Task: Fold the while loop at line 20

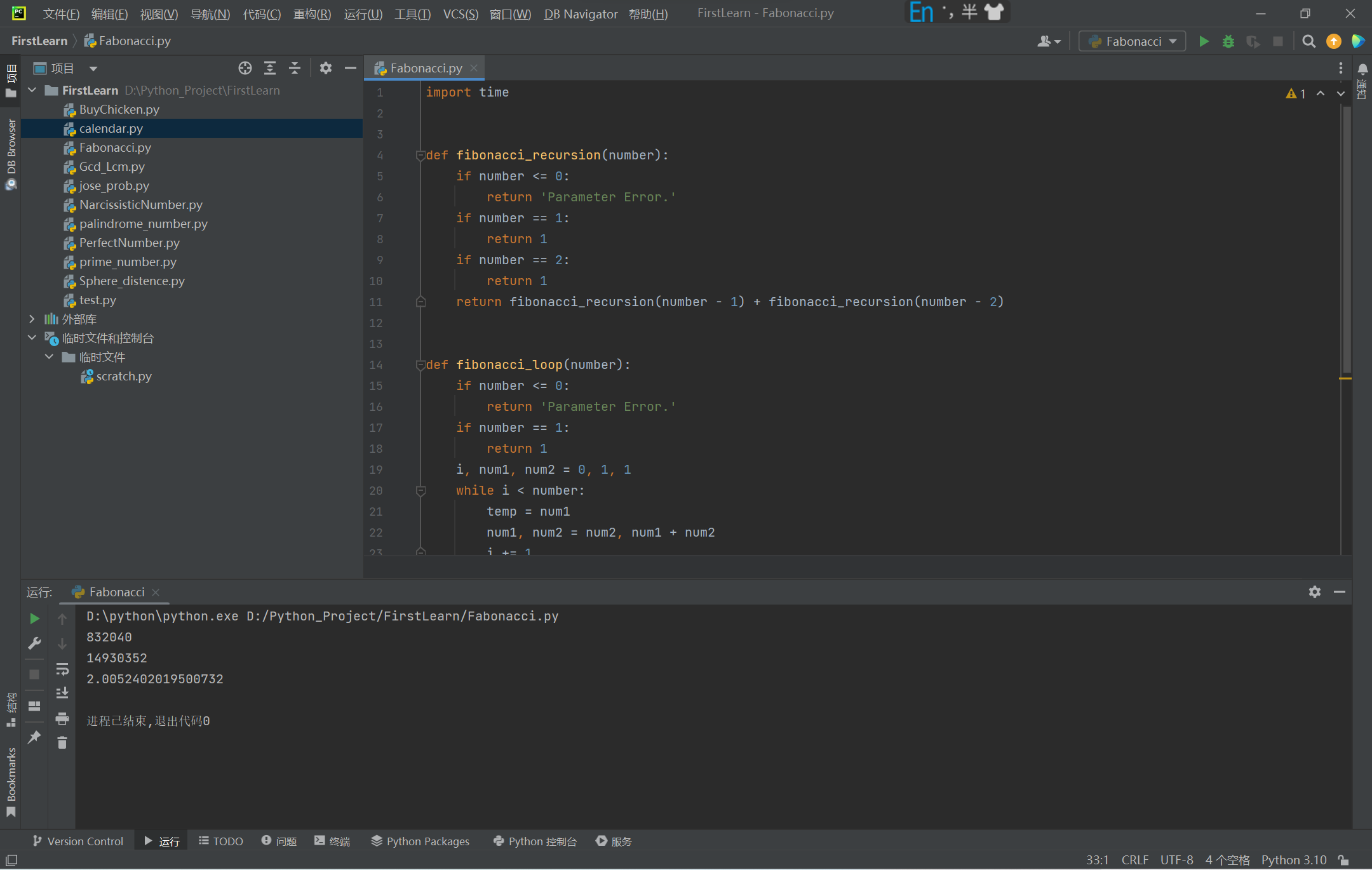Action: pos(420,490)
